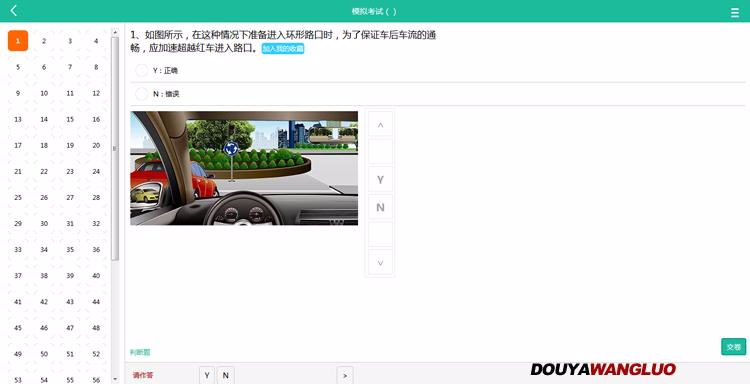This screenshot has width=750, height=384.
Task: Jump to question 22 in list
Action: (44, 171)
